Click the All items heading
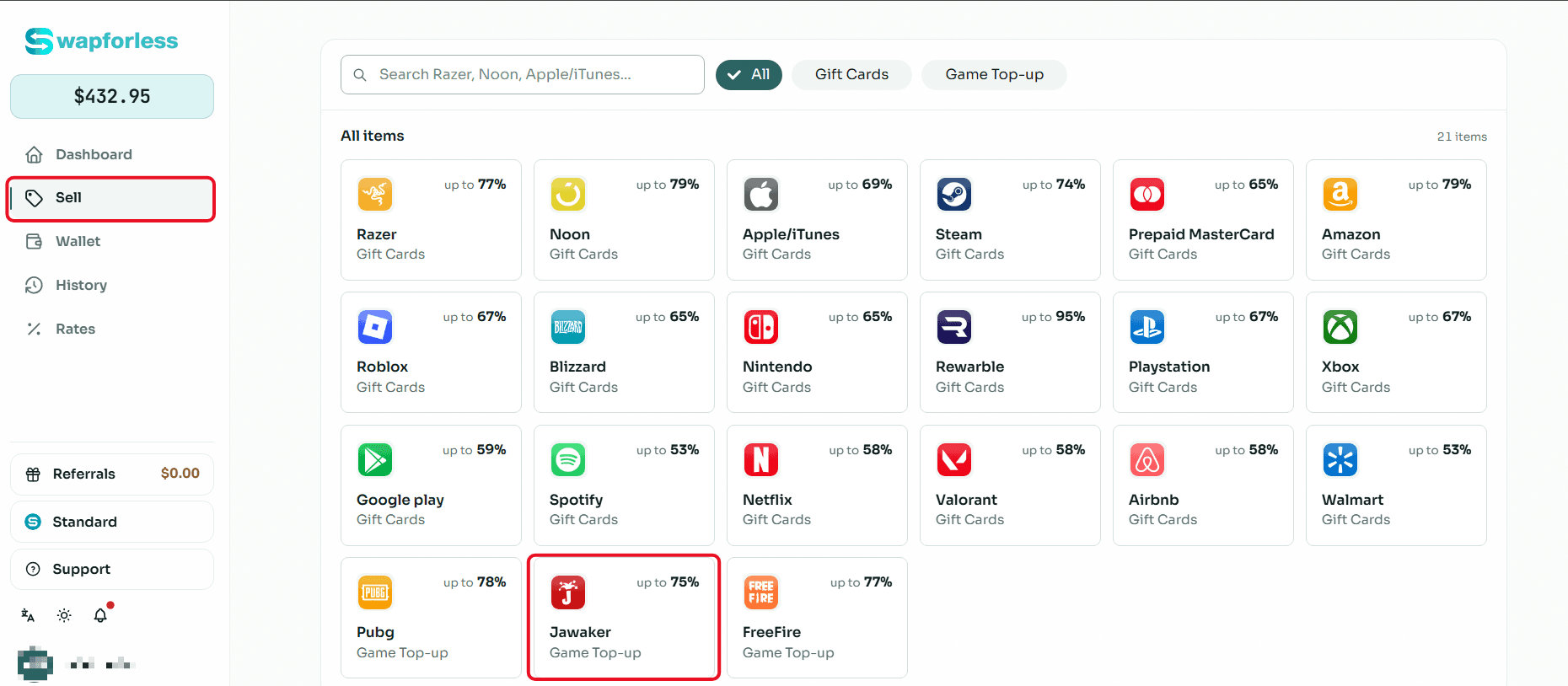 372,136
